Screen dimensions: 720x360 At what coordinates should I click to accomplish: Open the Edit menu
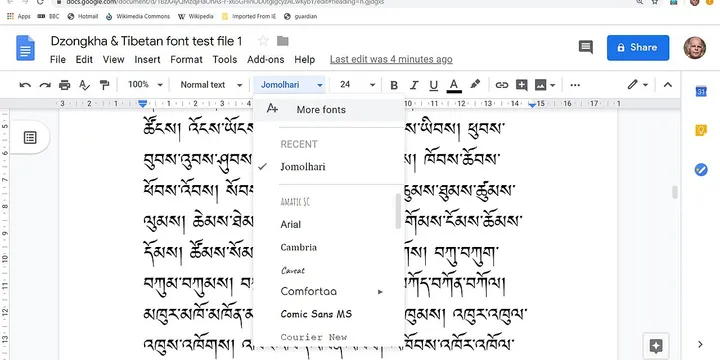click(x=84, y=60)
